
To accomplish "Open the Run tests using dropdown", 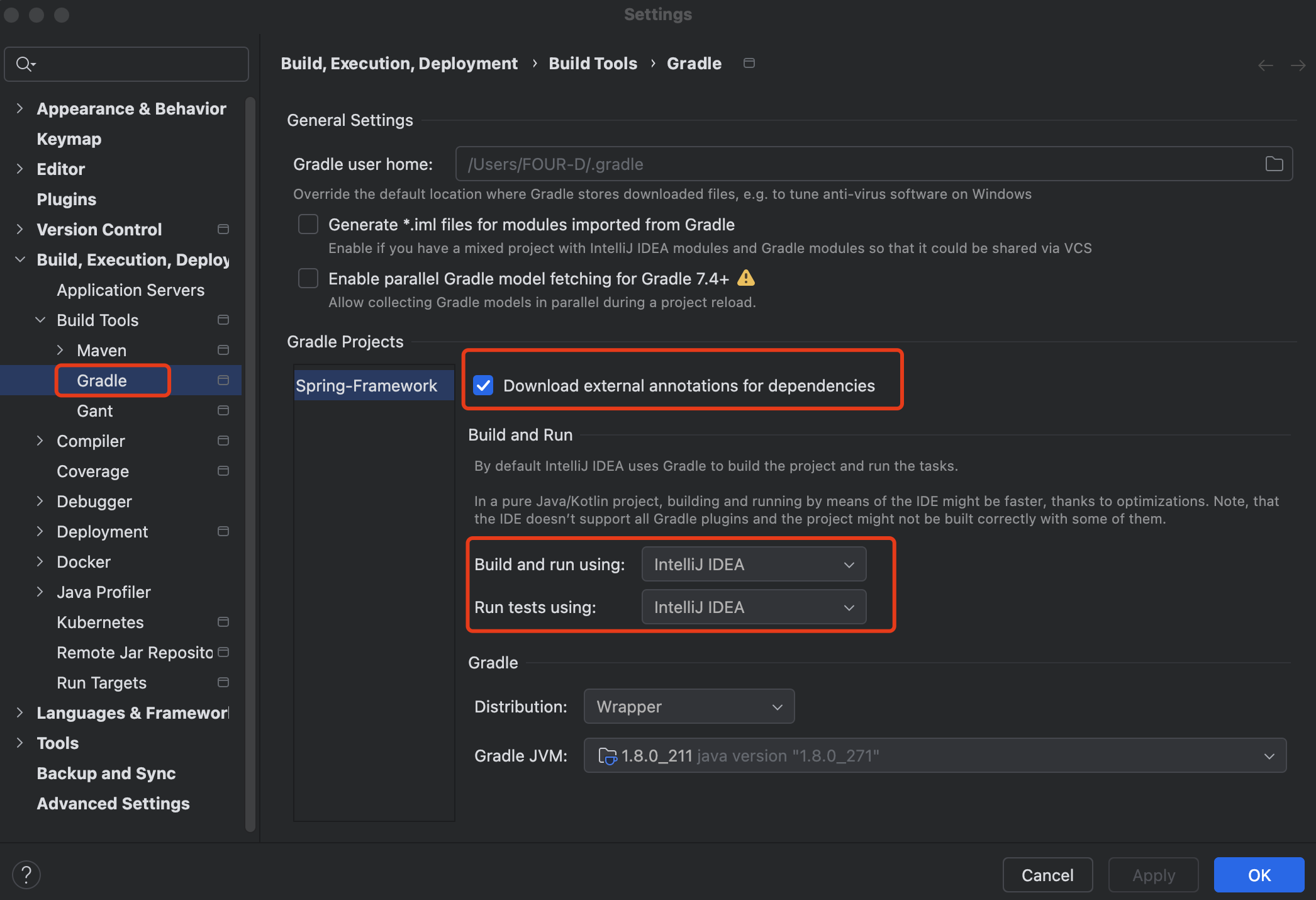I will pos(754,607).
